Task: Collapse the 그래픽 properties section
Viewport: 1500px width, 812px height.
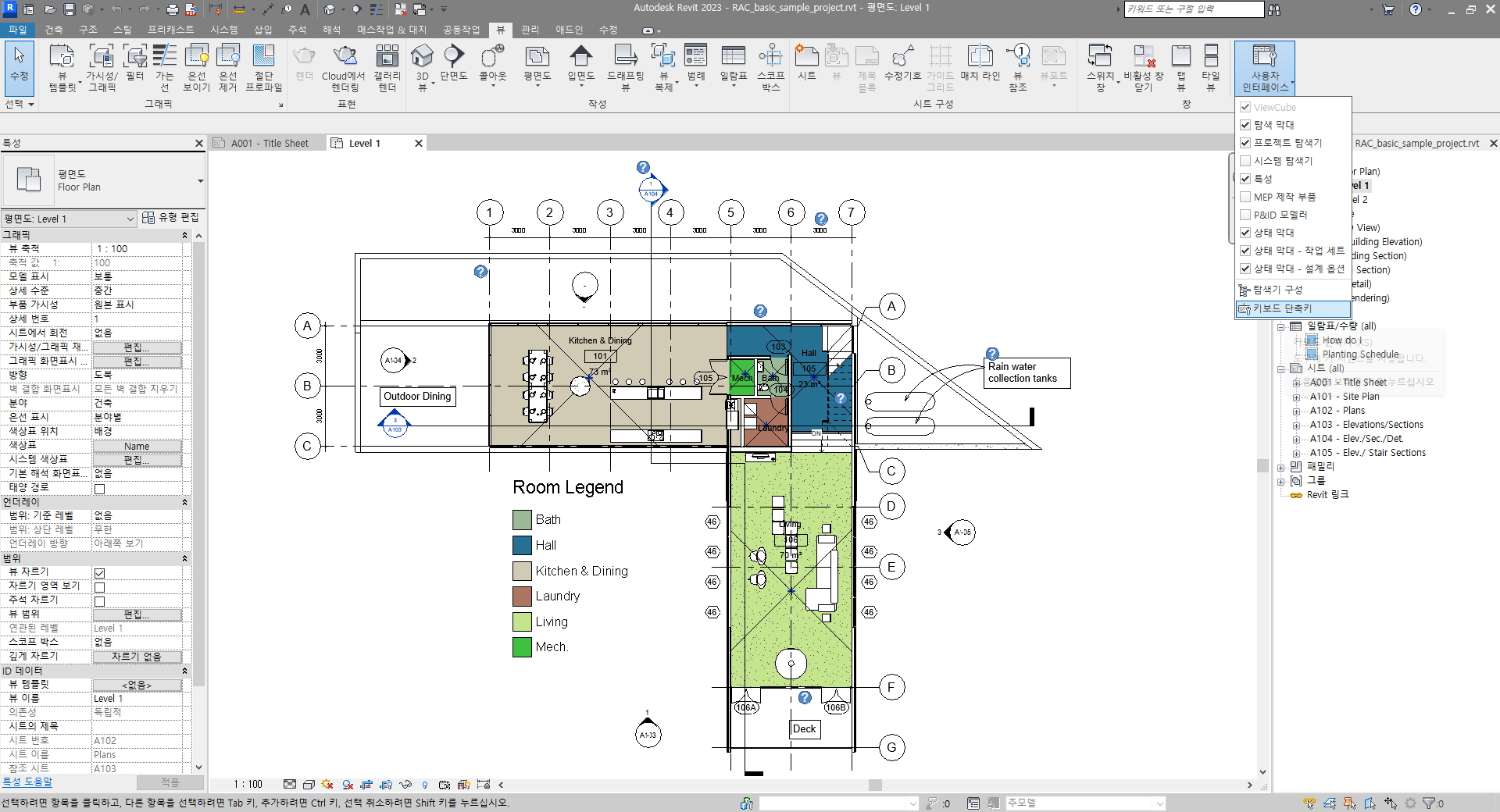Action: pyautogui.click(x=185, y=235)
